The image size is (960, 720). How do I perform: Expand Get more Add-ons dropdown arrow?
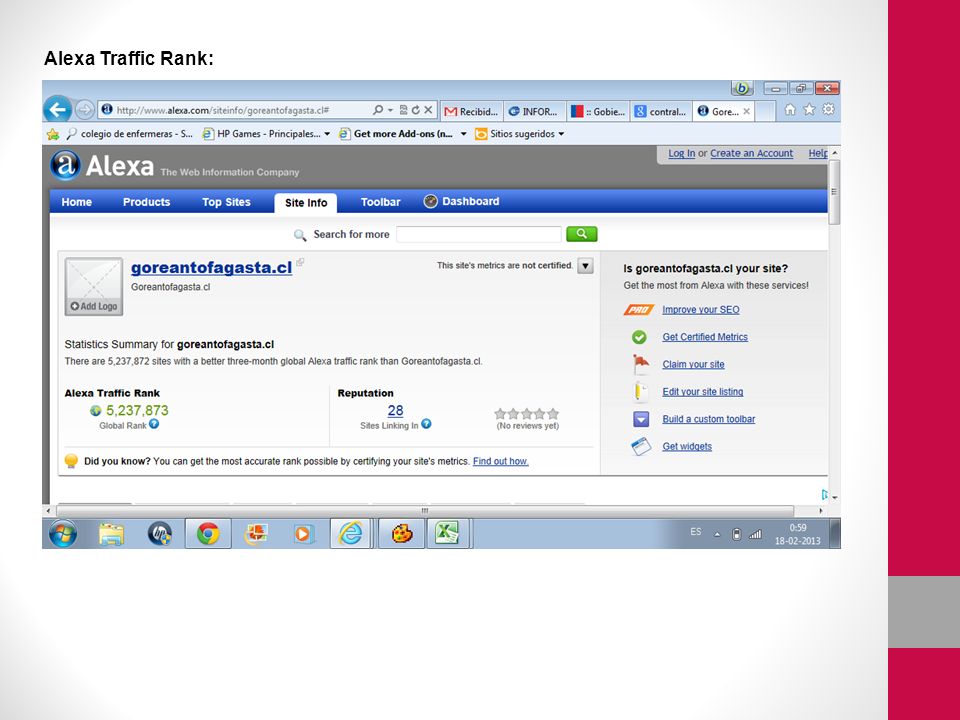tap(463, 134)
